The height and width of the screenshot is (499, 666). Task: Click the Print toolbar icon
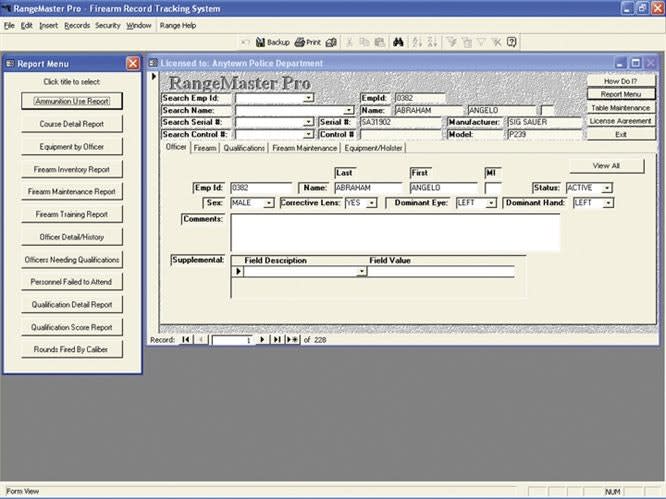307,43
